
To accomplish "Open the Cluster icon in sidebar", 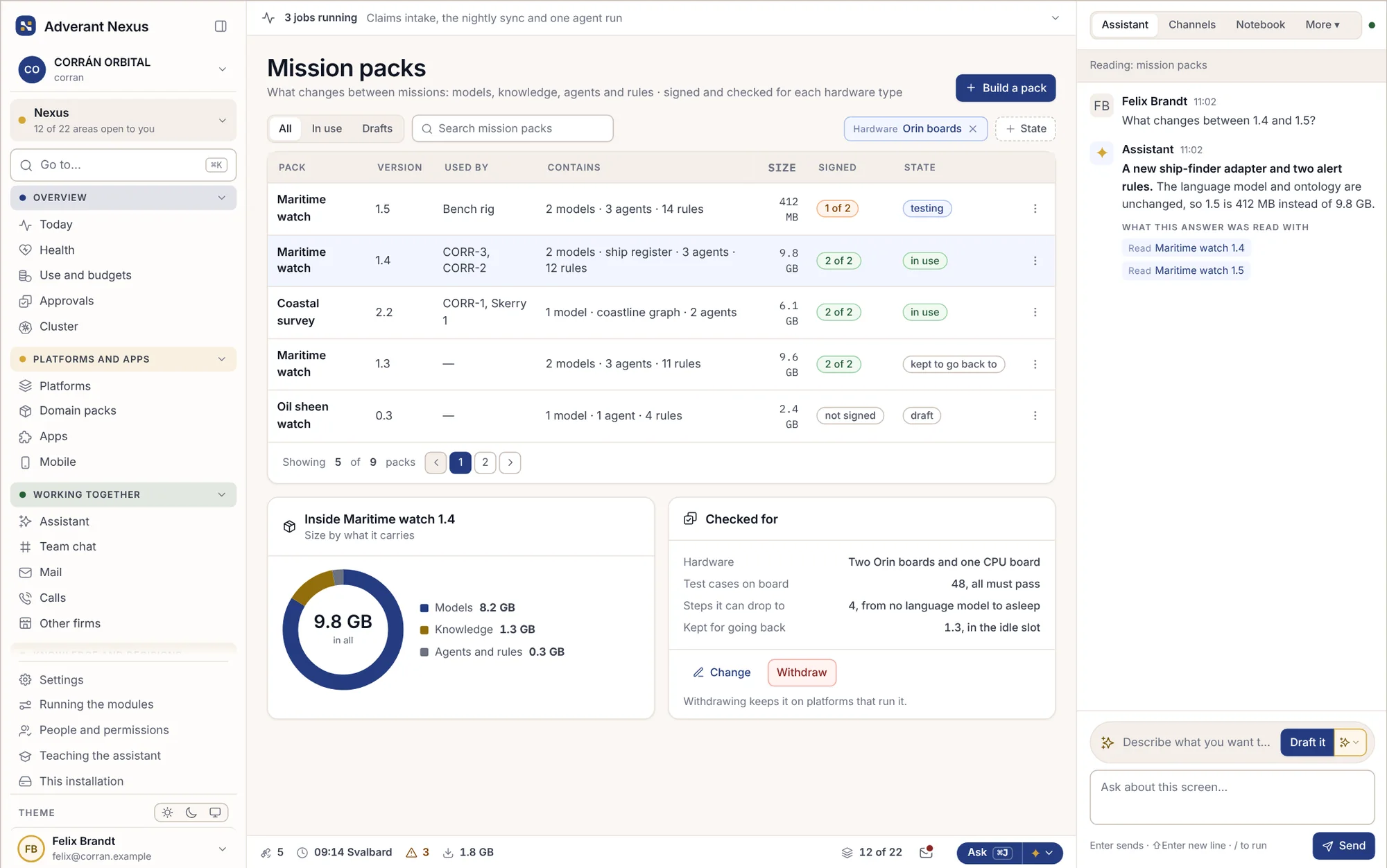I will [26, 327].
